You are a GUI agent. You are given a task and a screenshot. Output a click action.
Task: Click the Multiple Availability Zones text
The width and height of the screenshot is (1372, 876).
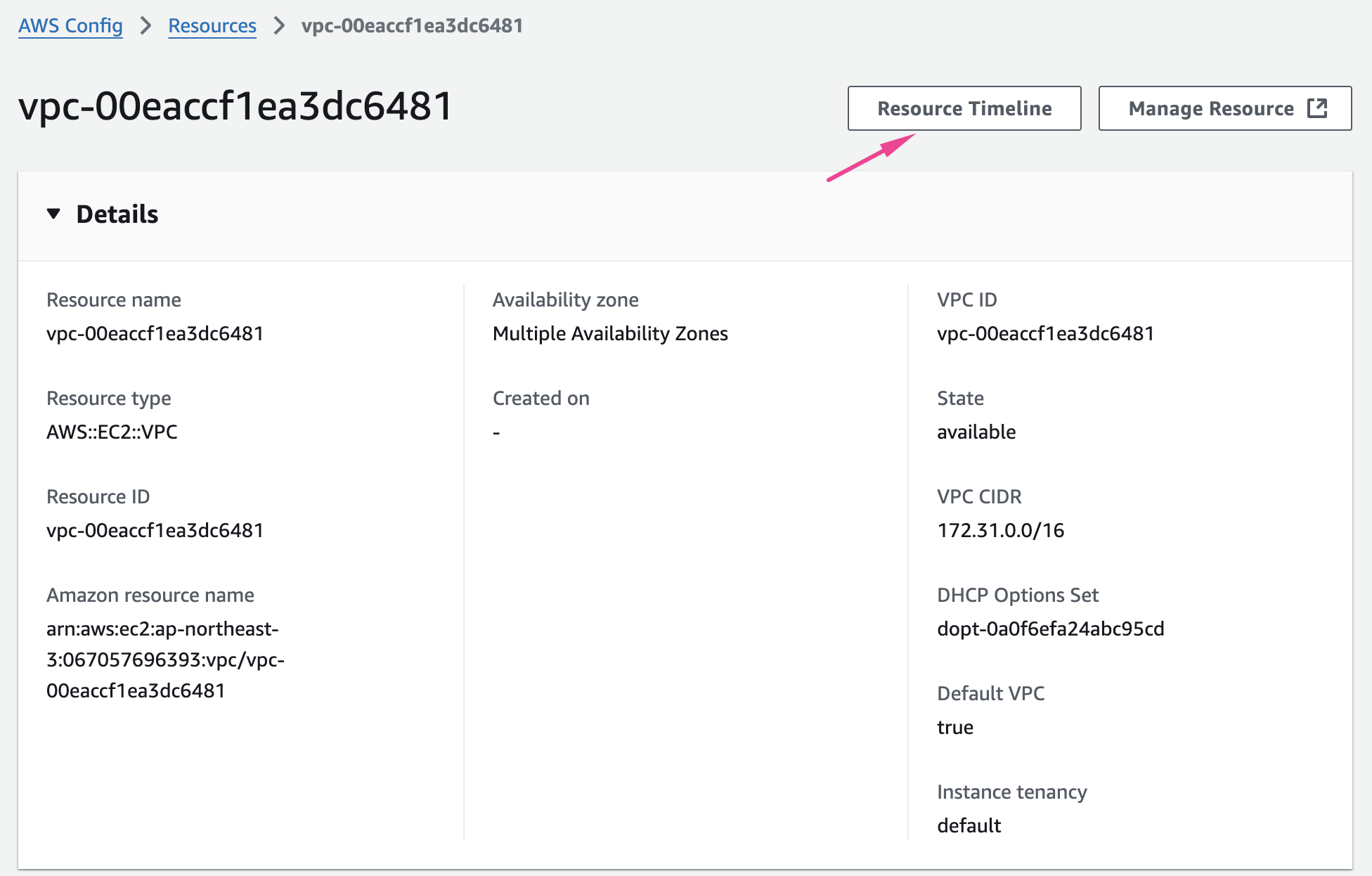[x=610, y=333]
